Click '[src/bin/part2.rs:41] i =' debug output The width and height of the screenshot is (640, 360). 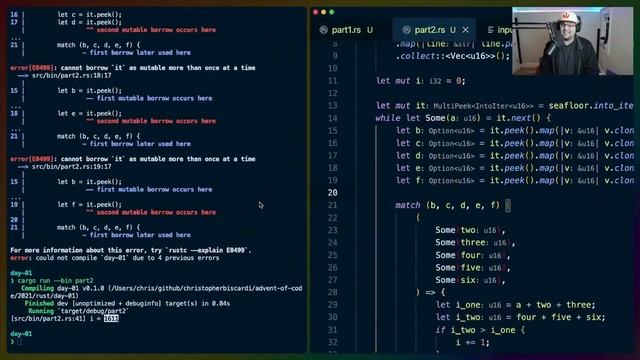pos(56,318)
